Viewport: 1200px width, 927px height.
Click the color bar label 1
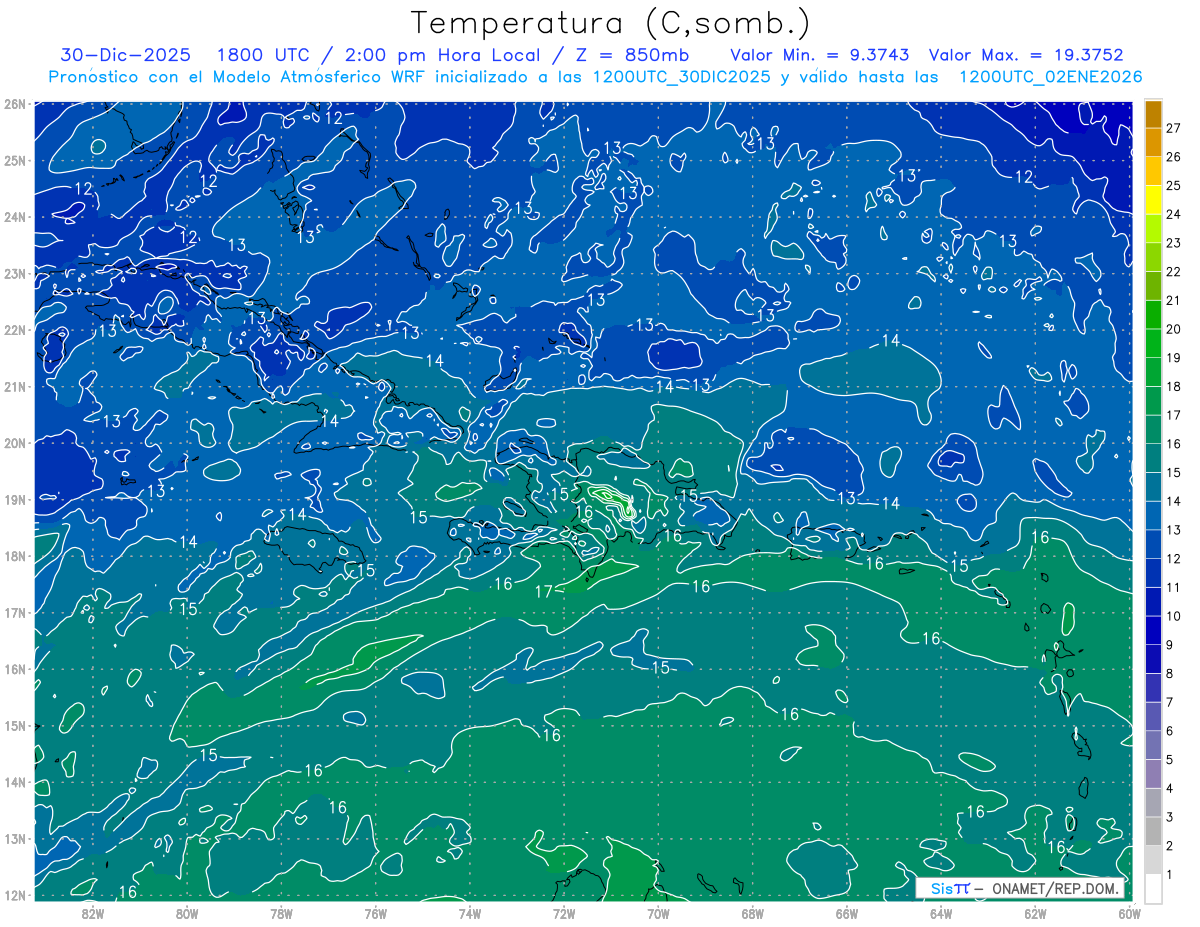tap(1169, 875)
